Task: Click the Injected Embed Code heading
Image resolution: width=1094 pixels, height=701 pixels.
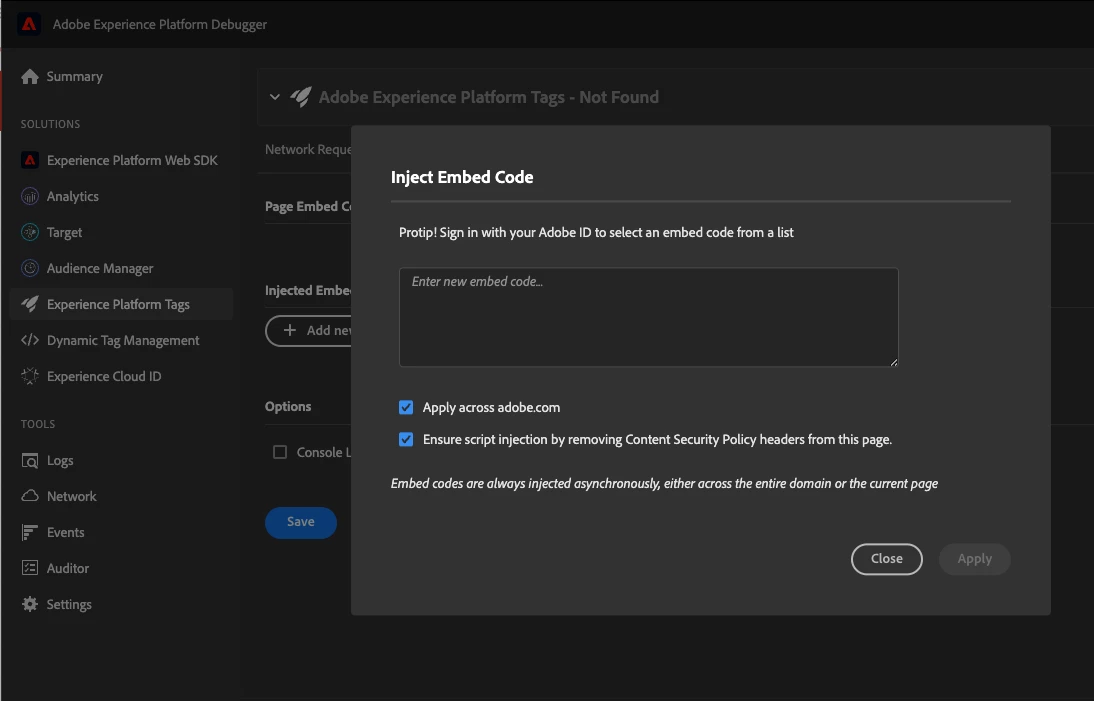Action: (308, 290)
